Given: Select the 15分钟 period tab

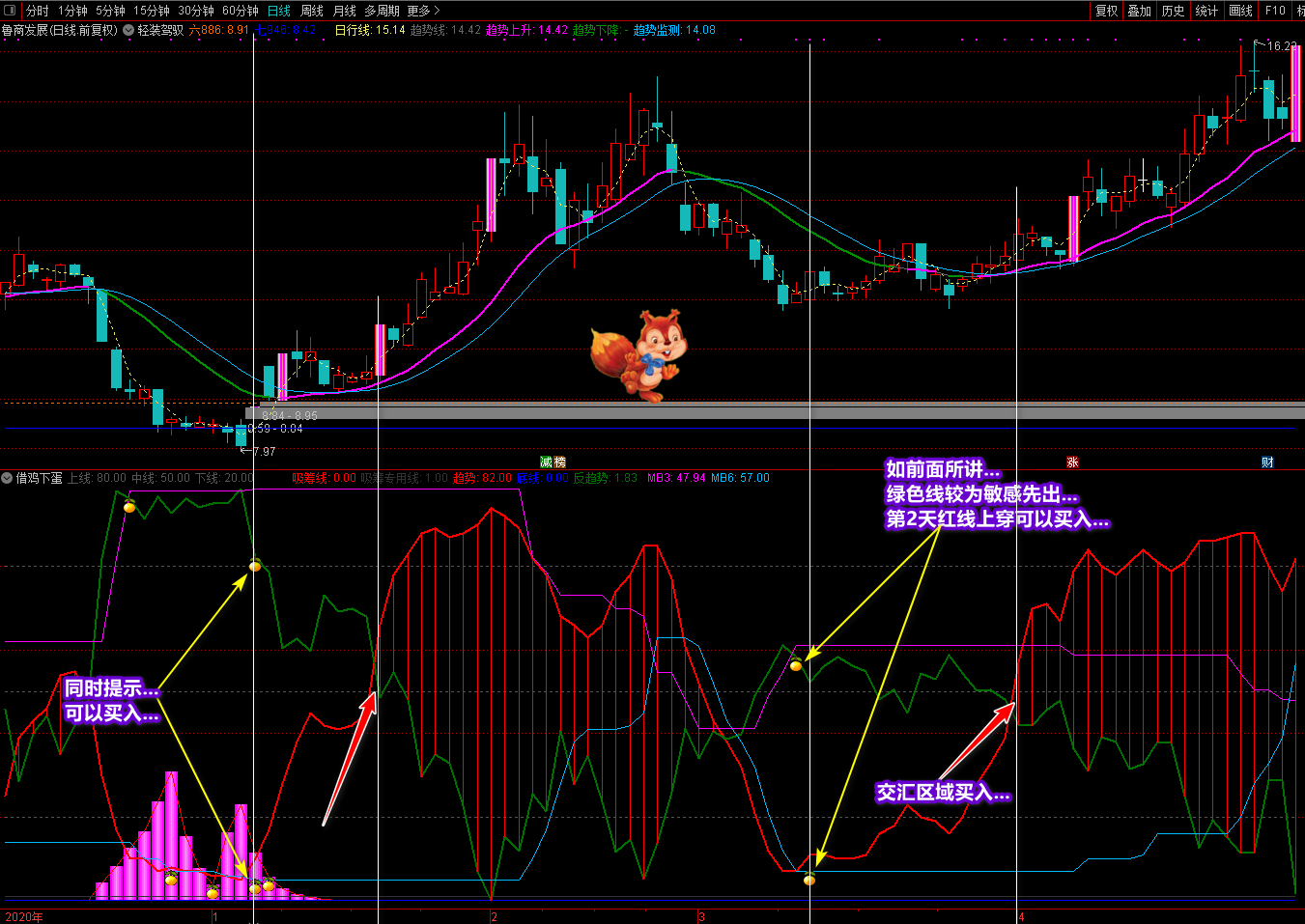Looking at the screenshot, I should click(152, 11).
